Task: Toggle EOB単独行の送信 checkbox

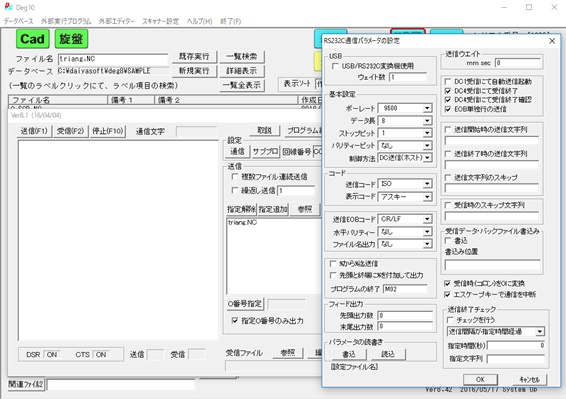Action: pyautogui.click(x=448, y=109)
